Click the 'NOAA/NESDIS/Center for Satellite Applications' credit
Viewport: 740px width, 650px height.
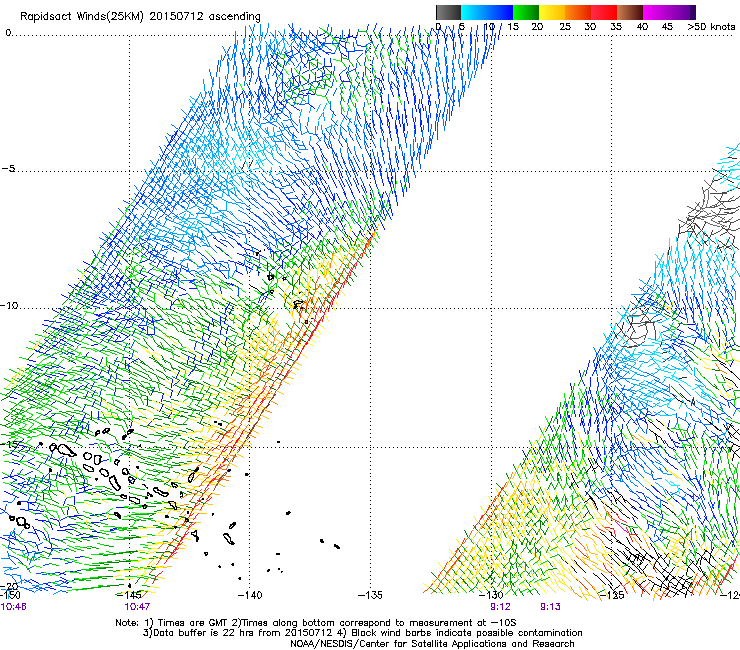[x=432, y=644]
